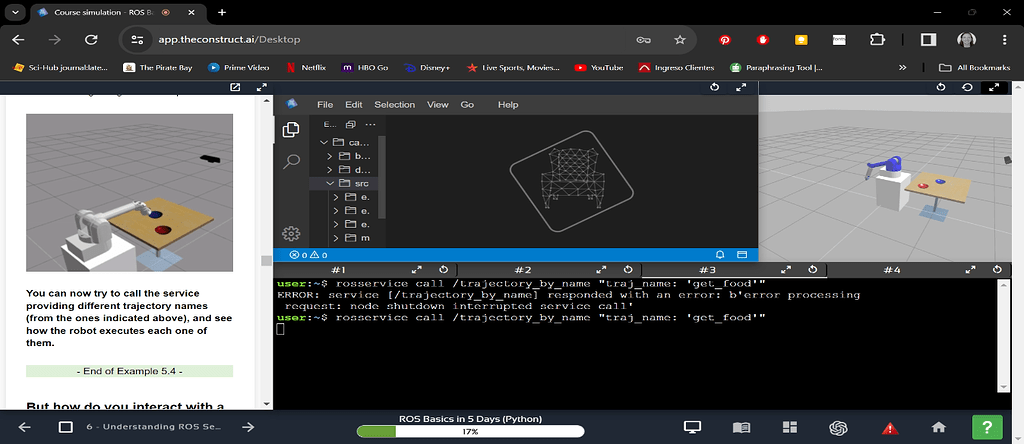Viewport: 1024px width, 444px height.
Task: Go to next unit with right arrow
Action: click(247, 427)
